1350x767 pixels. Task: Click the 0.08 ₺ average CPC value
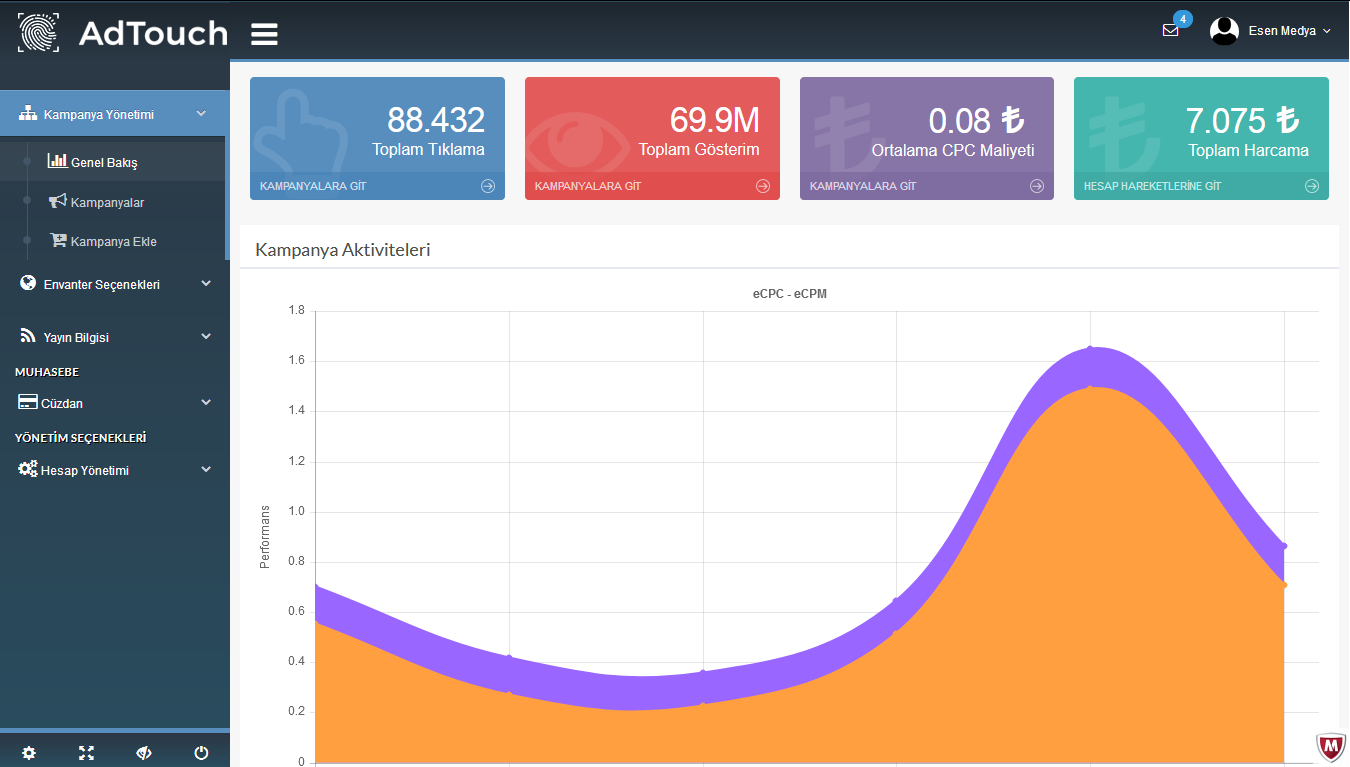tap(977, 120)
